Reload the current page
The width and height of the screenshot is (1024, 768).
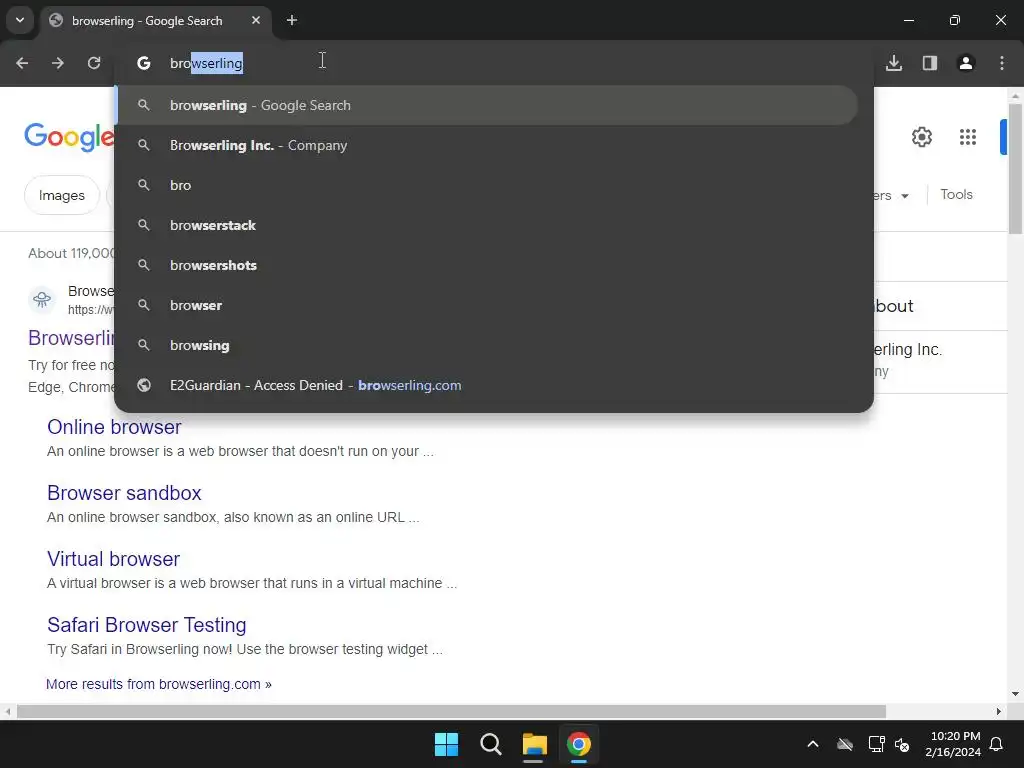tap(94, 63)
